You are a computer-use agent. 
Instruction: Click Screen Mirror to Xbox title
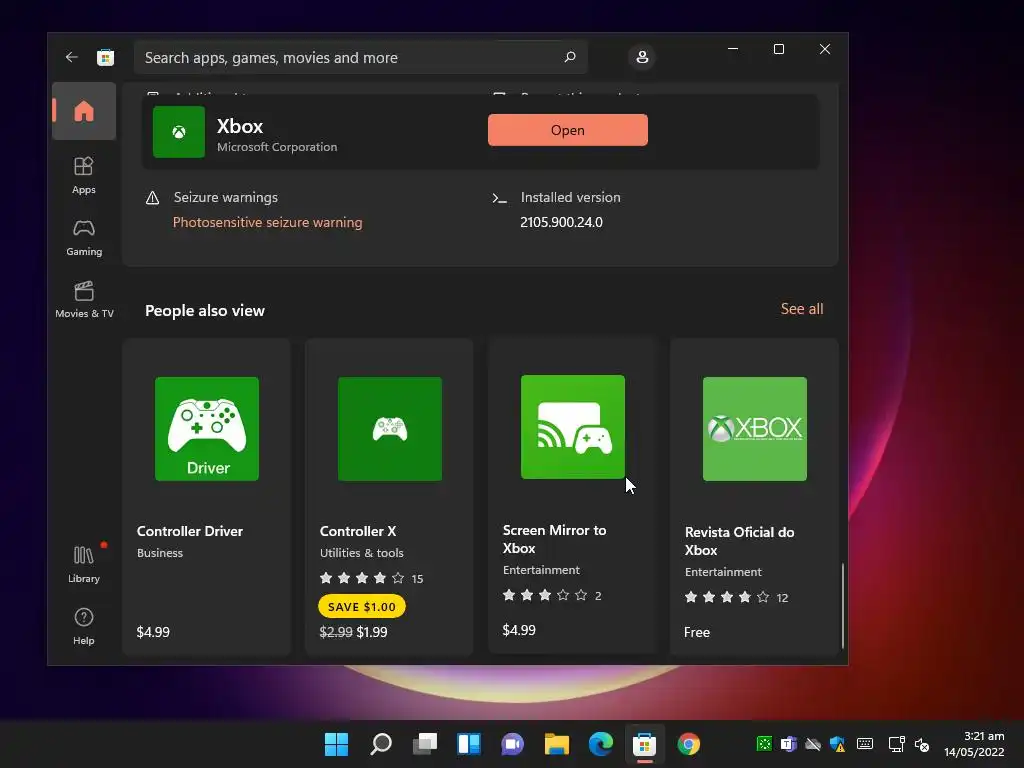(554, 539)
